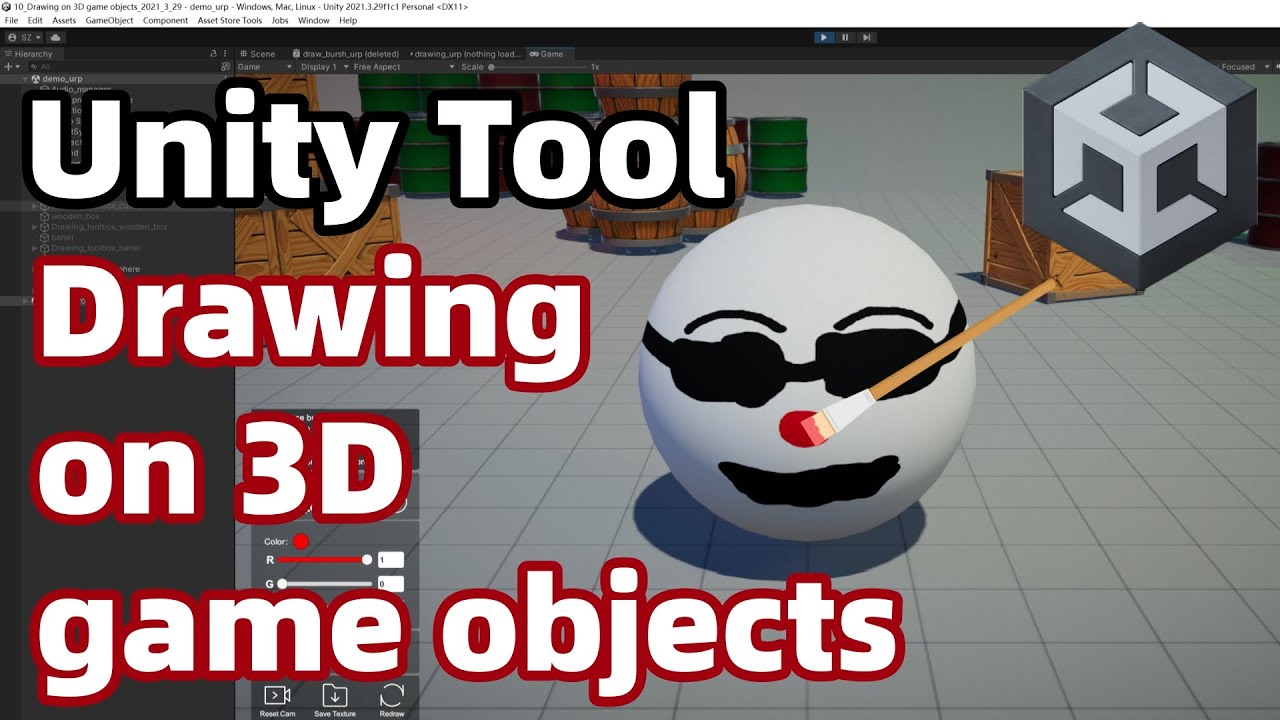
Task: Collapse the demo_urp scene in Hierarchy
Action: tap(25, 79)
